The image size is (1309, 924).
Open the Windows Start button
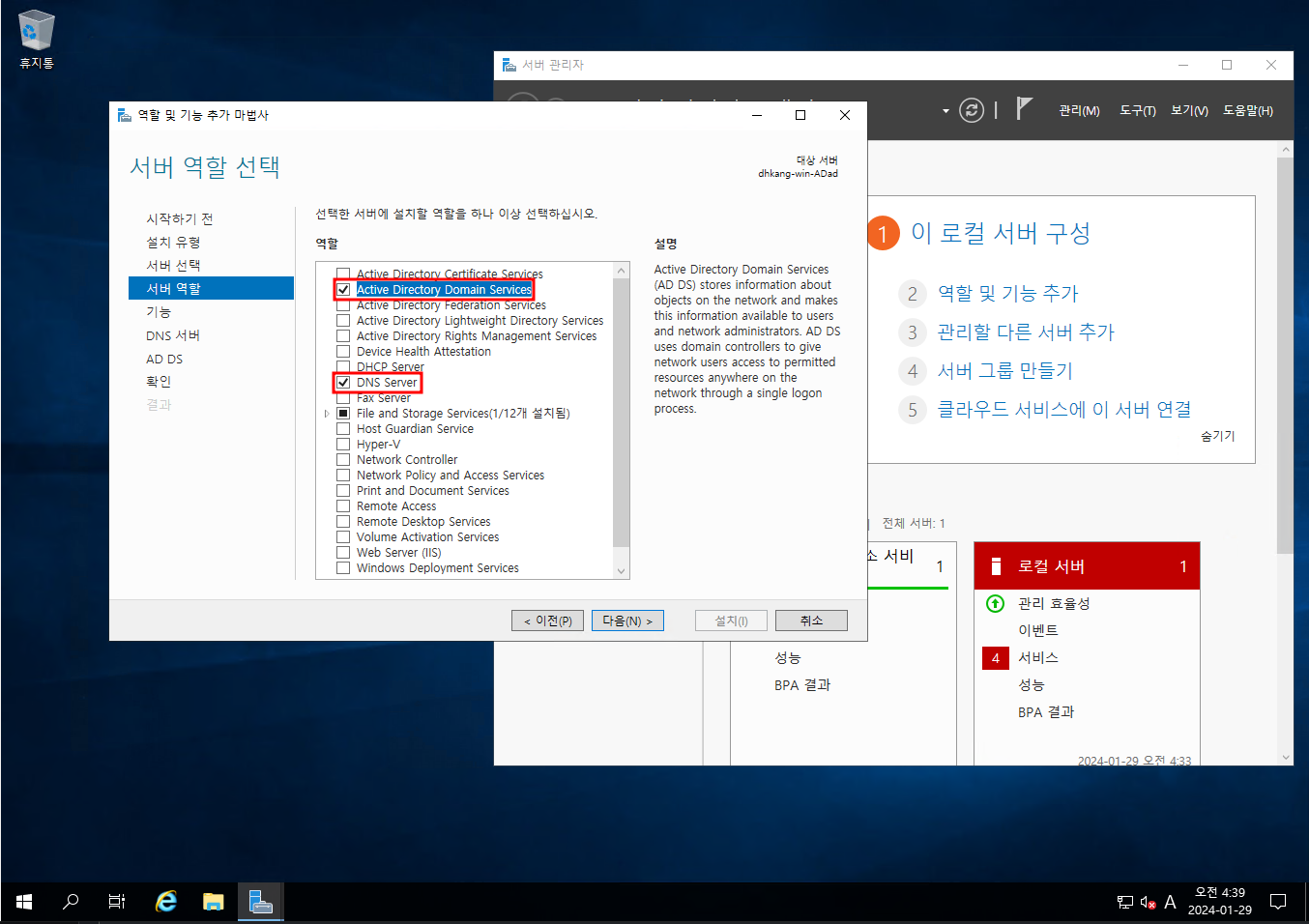(x=24, y=902)
